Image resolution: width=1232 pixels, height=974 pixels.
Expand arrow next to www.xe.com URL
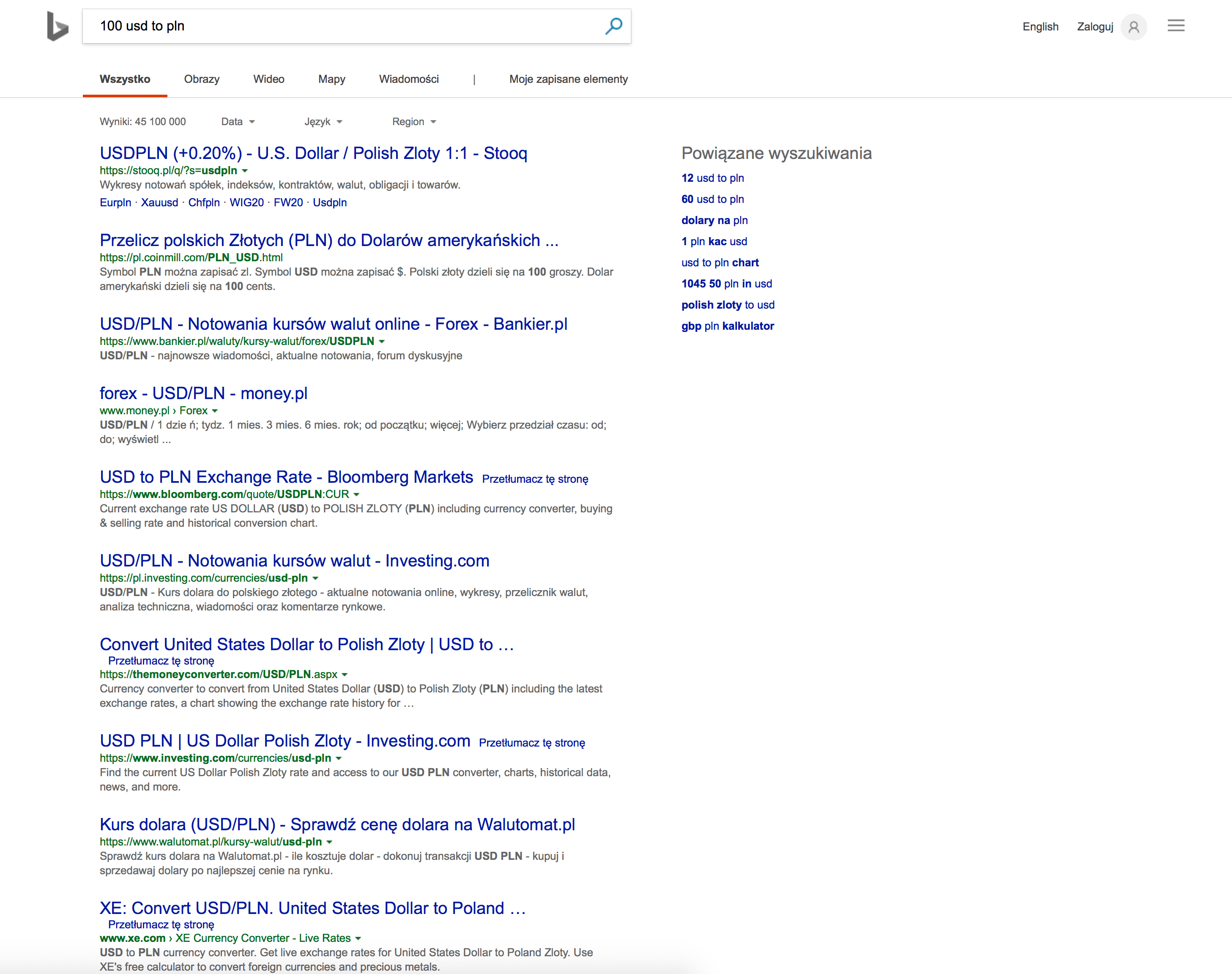point(358,938)
